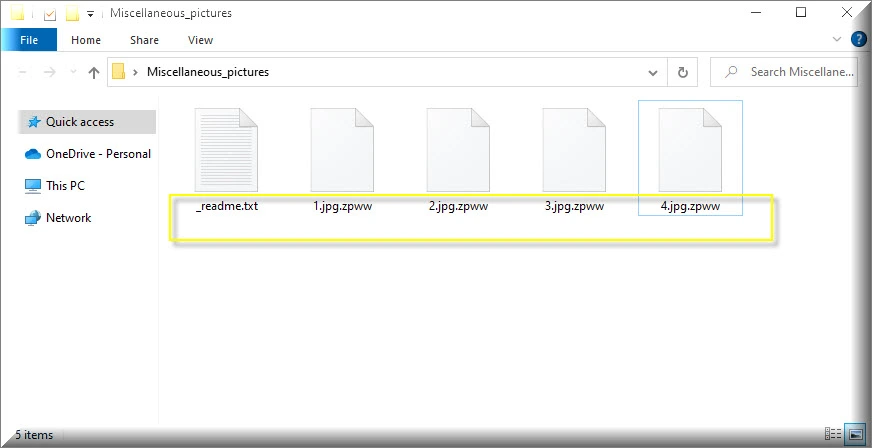Viewport: 872px width, 448px height.
Task: Open Windows Help question mark icon
Action: (859, 39)
